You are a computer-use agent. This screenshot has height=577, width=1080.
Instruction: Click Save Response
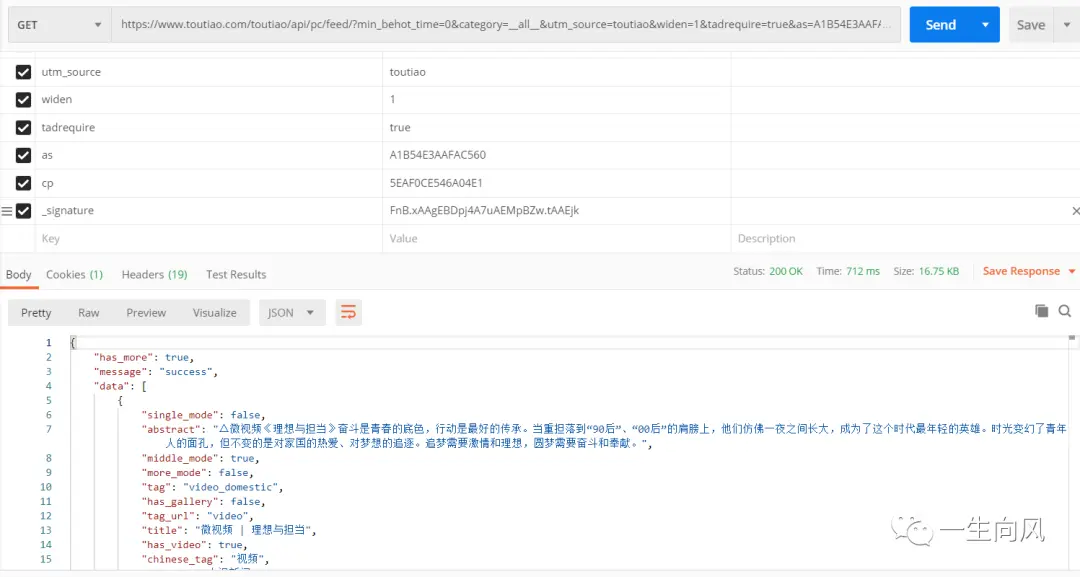click(x=1021, y=271)
